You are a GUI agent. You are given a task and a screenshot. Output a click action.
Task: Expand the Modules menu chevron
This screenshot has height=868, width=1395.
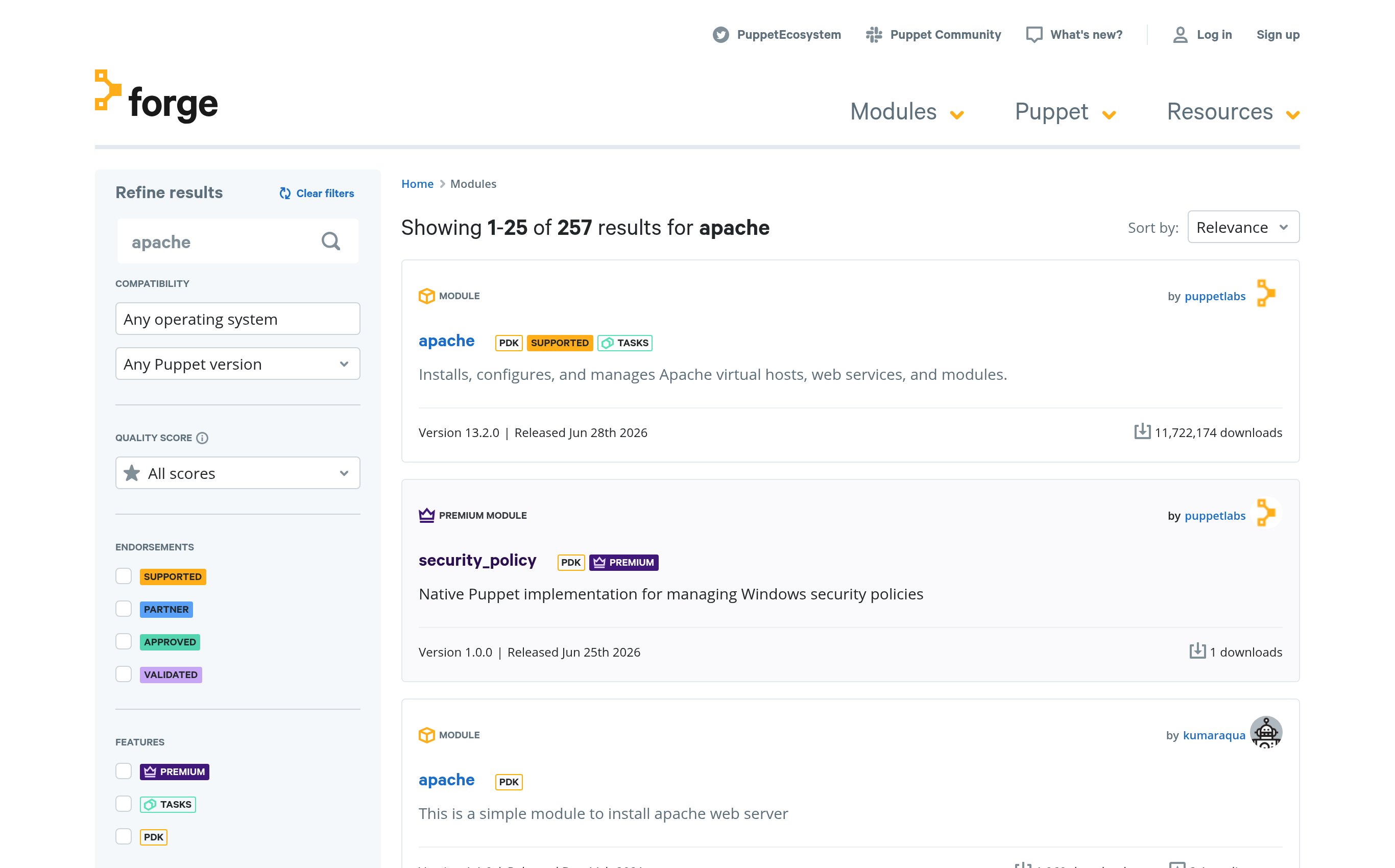pos(956,115)
